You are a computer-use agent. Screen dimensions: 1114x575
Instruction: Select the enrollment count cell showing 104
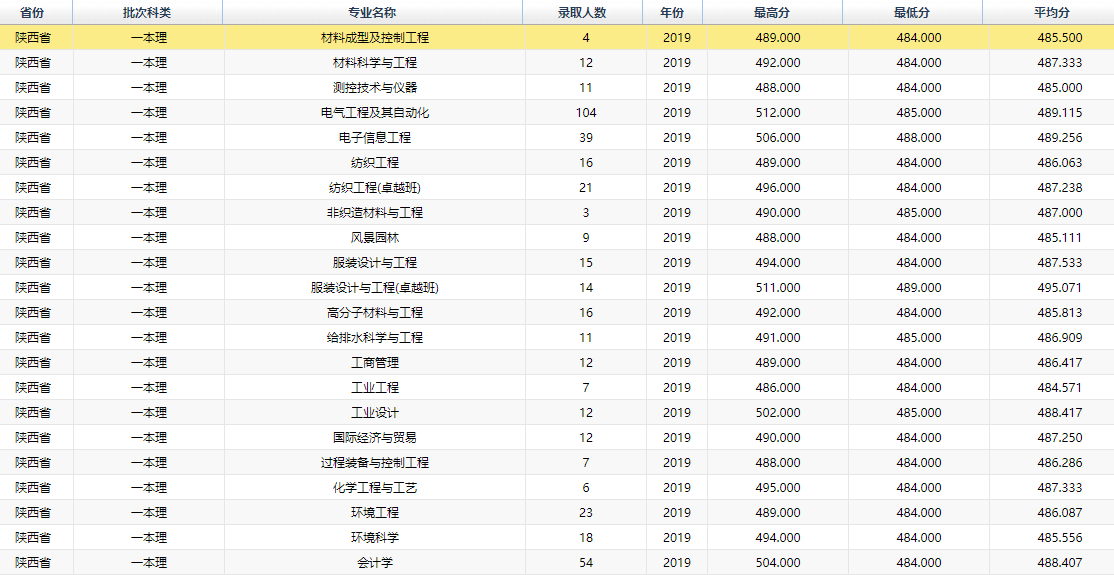(586, 113)
